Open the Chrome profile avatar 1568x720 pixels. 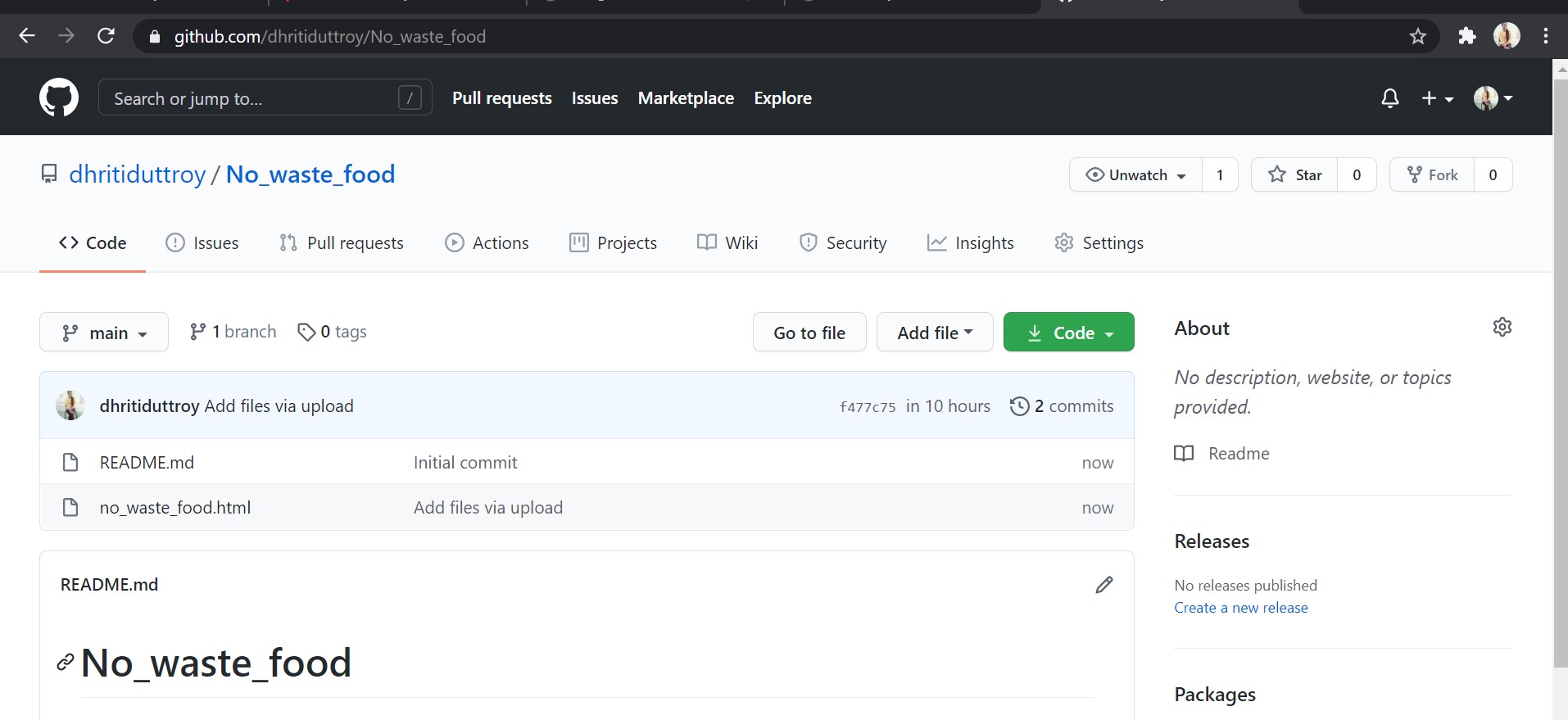[1507, 36]
